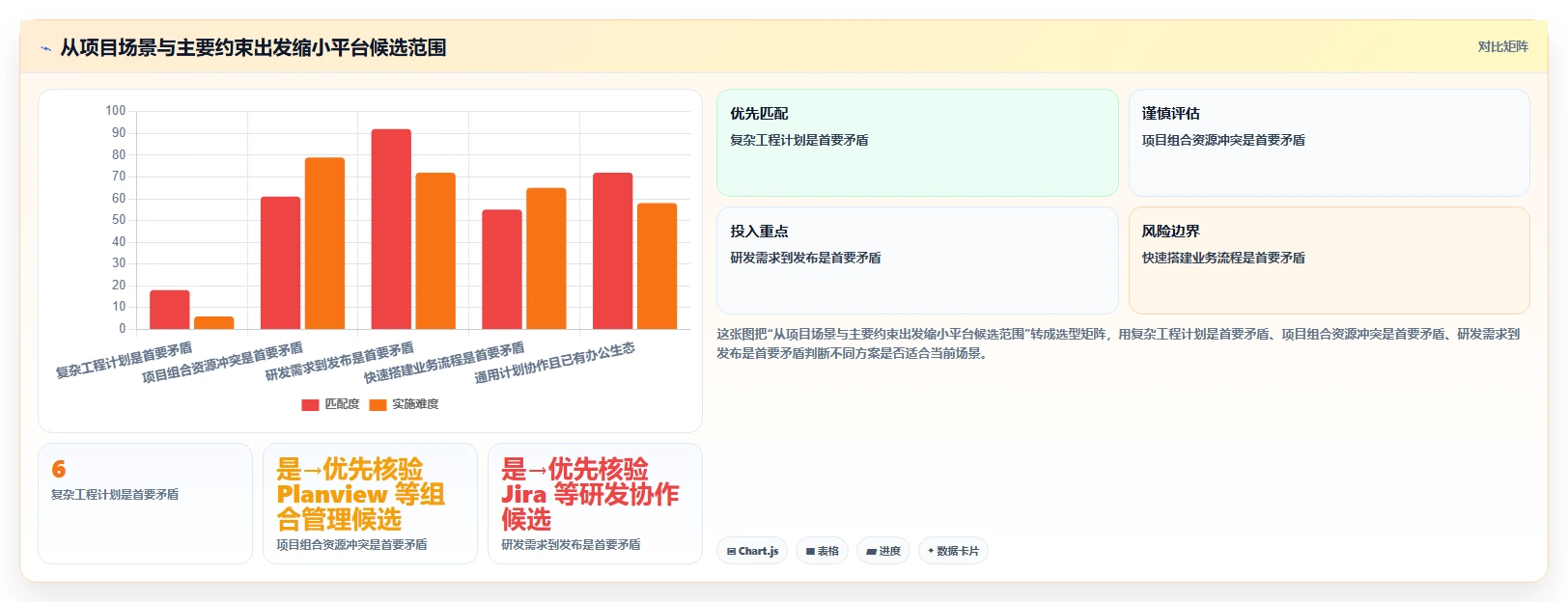Click the orange 实施难度 legend swatch
1568x602 pixels.
coord(378,405)
